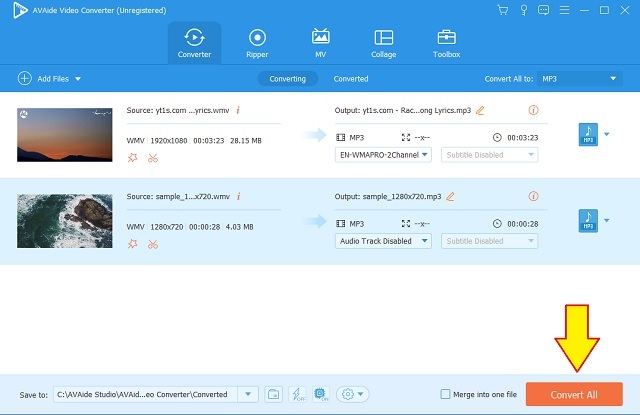Expand format arrow beside sample MP3 icon

point(607,220)
